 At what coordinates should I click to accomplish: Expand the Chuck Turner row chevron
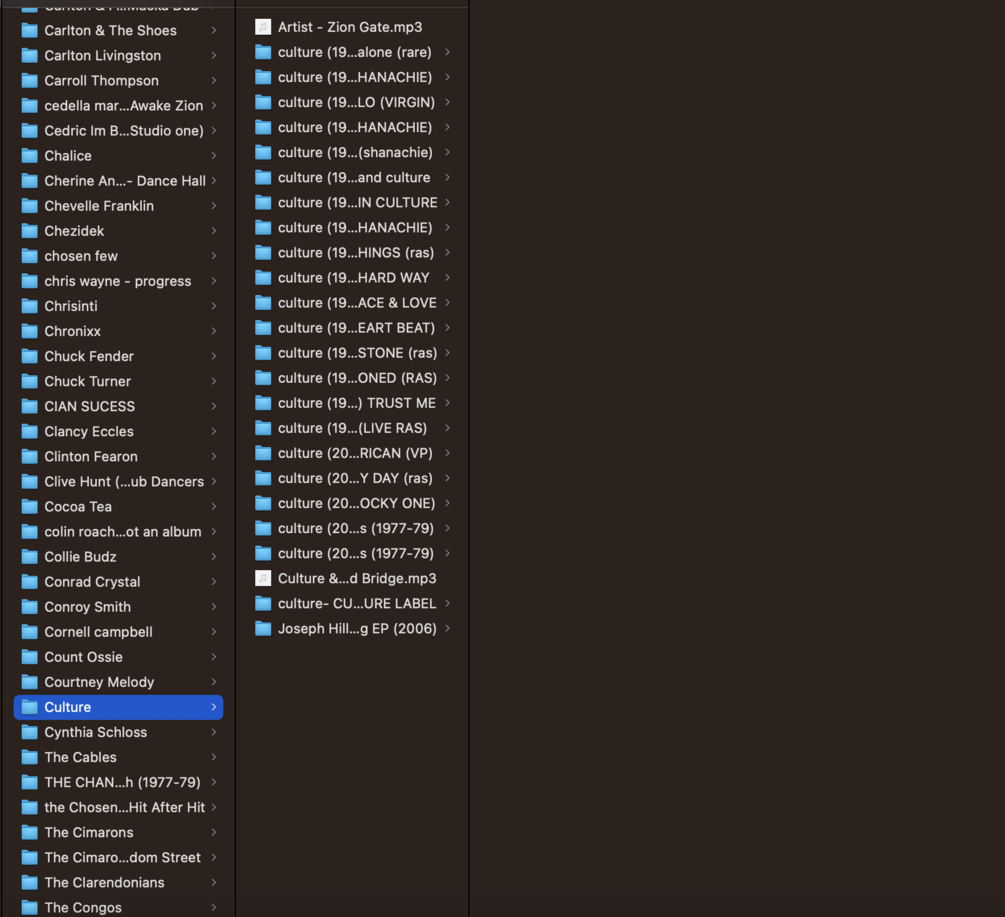(x=213, y=381)
